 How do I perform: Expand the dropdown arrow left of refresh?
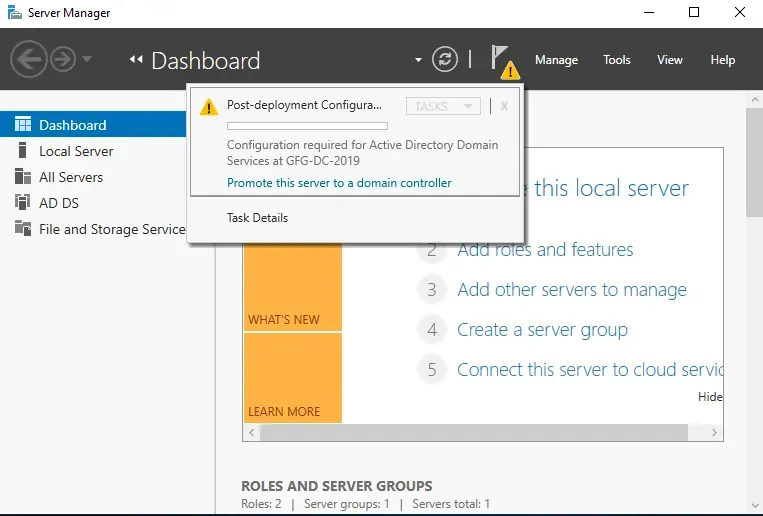[x=418, y=60]
